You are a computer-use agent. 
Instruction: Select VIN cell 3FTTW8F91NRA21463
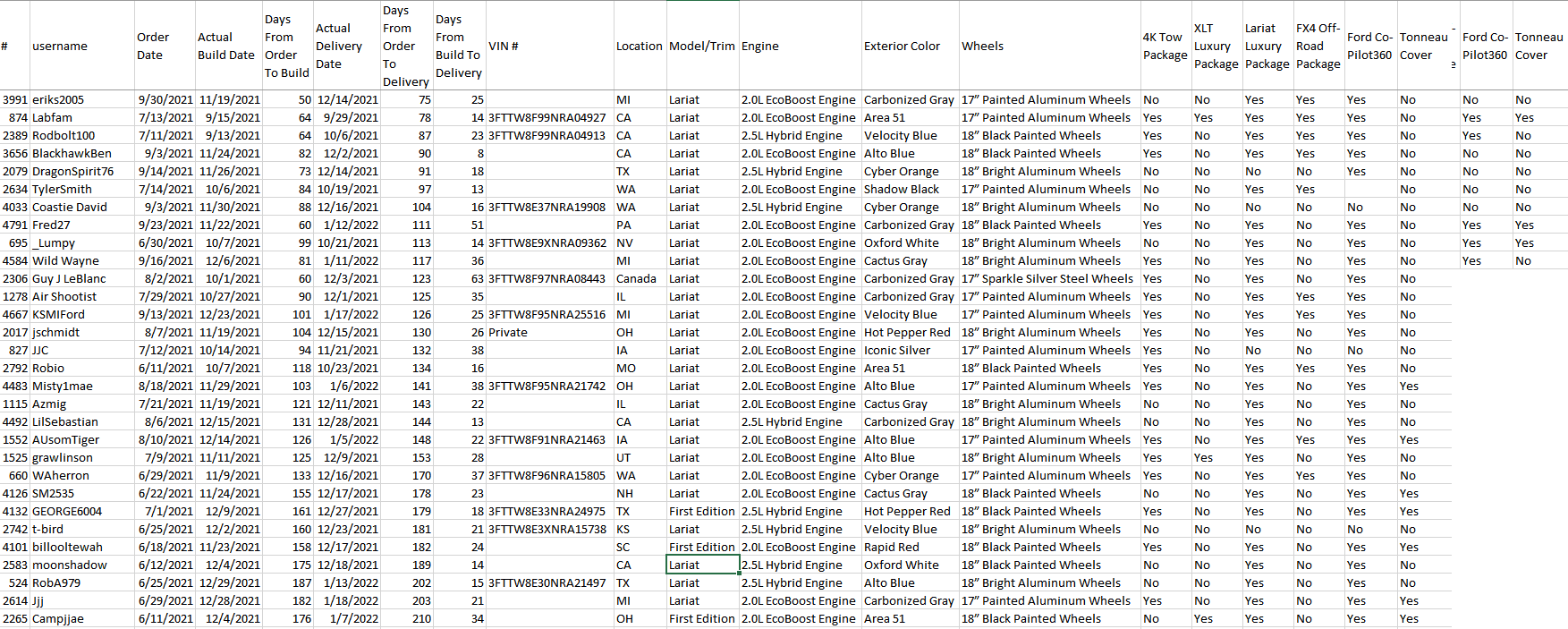[x=549, y=439]
